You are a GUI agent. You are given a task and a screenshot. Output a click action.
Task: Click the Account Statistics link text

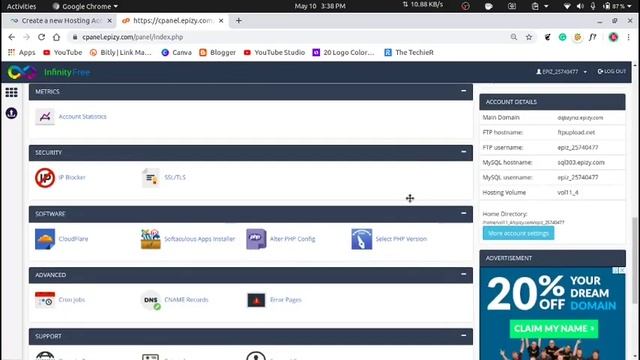[82, 117]
